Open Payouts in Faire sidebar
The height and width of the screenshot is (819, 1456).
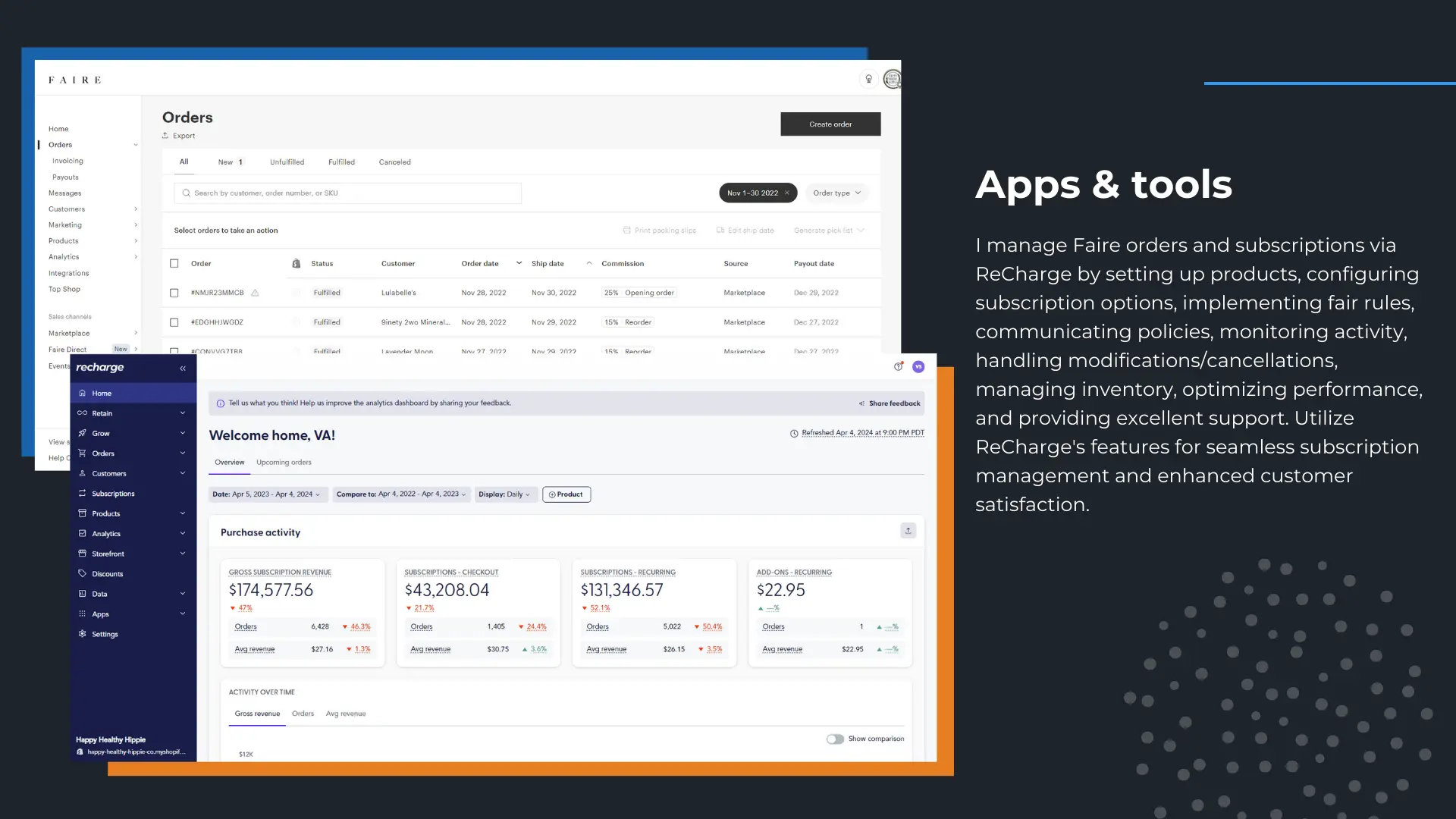click(x=65, y=177)
